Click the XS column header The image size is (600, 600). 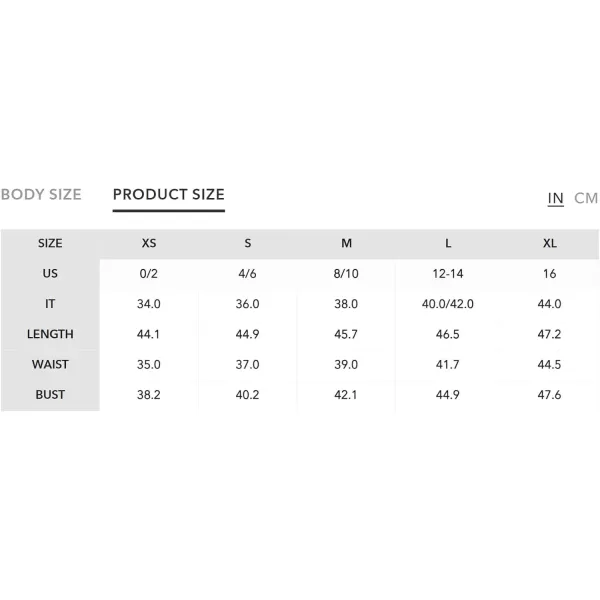[149, 243]
